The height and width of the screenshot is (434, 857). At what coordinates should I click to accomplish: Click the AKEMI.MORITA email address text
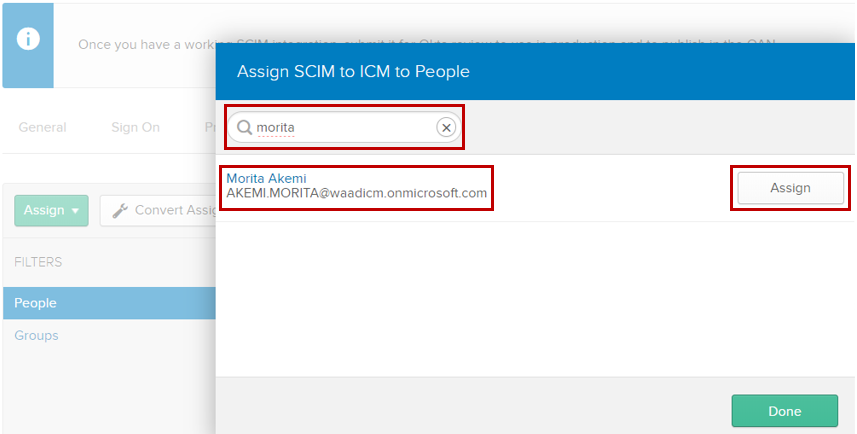pos(356,193)
